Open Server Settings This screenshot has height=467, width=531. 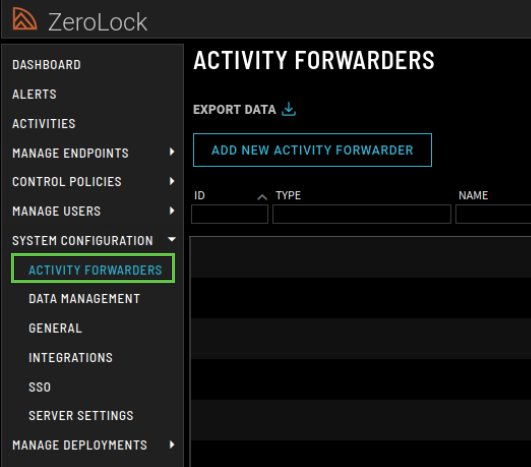click(81, 416)
